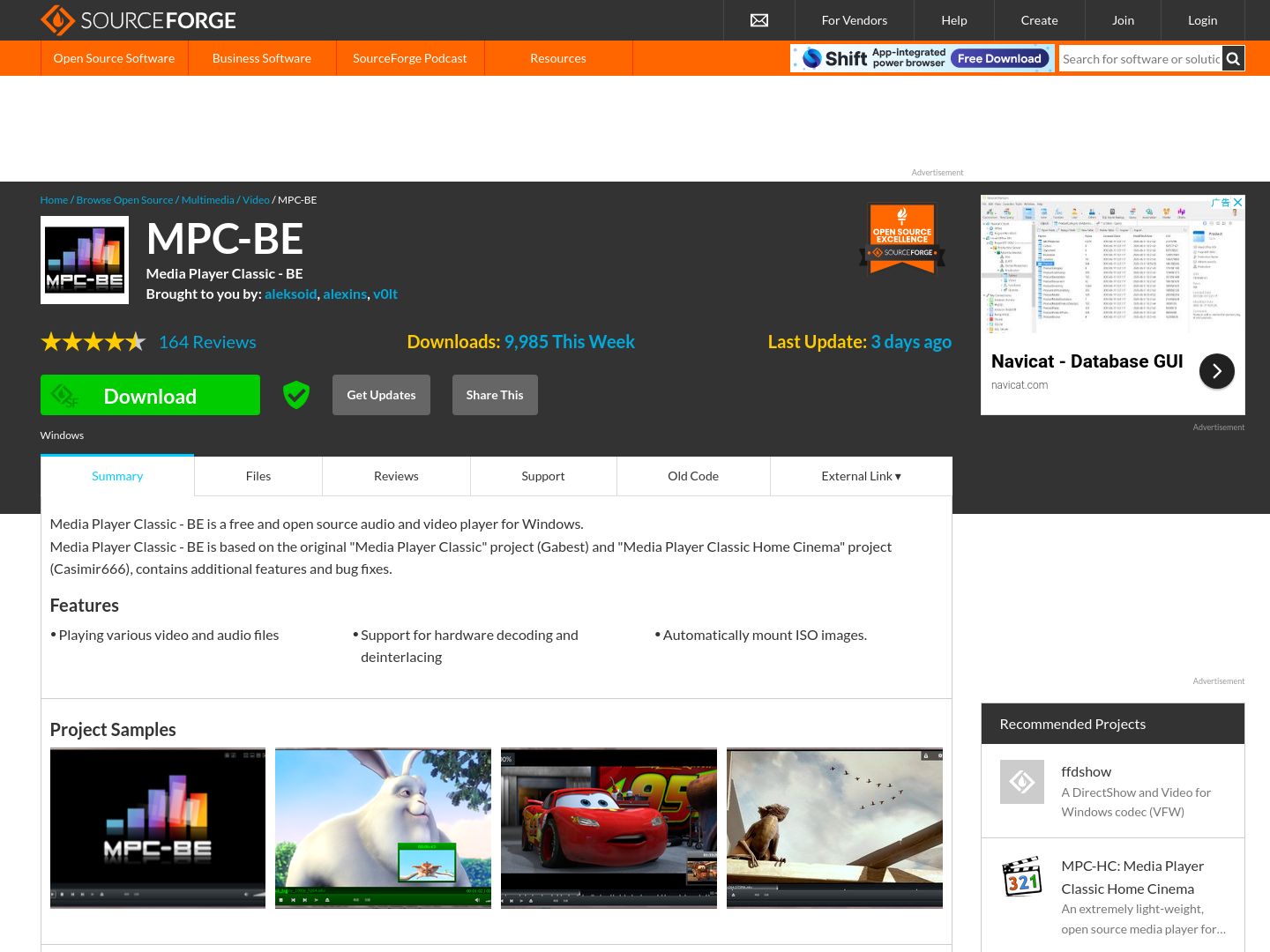This screenshot has width=1270, height=952.
Task: Focus the software search field
Action: click(x=1141, y=59)
